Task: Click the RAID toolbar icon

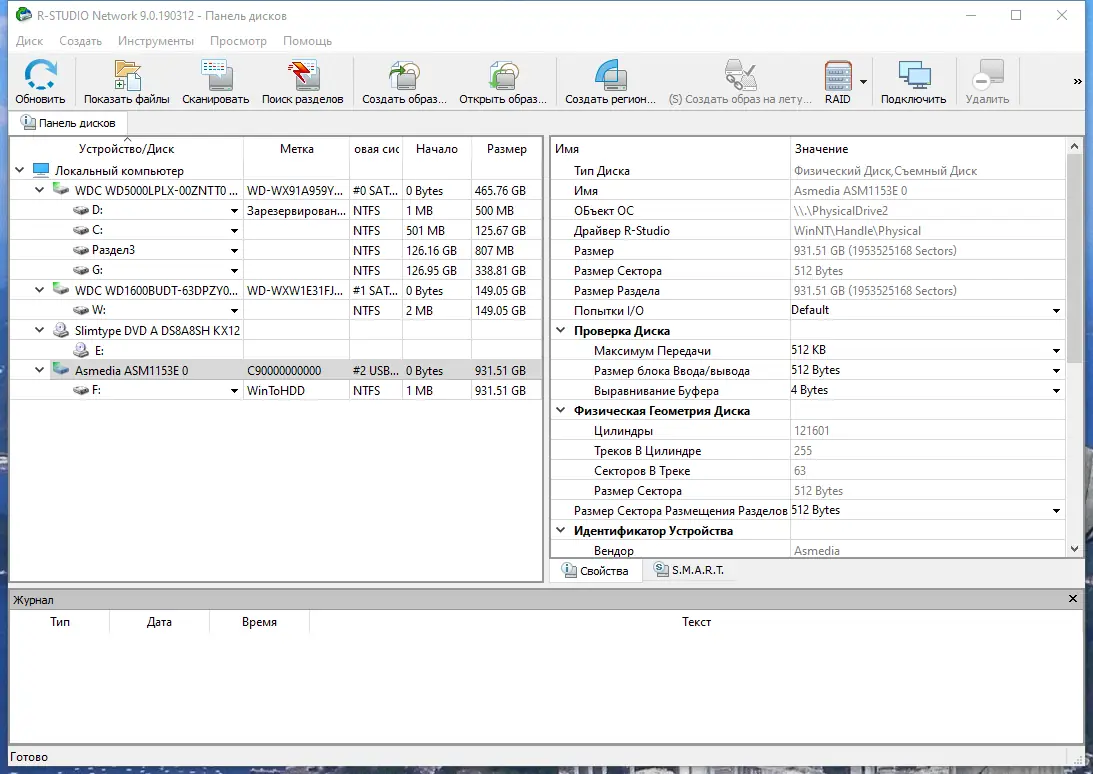Action: coord(838,75)
